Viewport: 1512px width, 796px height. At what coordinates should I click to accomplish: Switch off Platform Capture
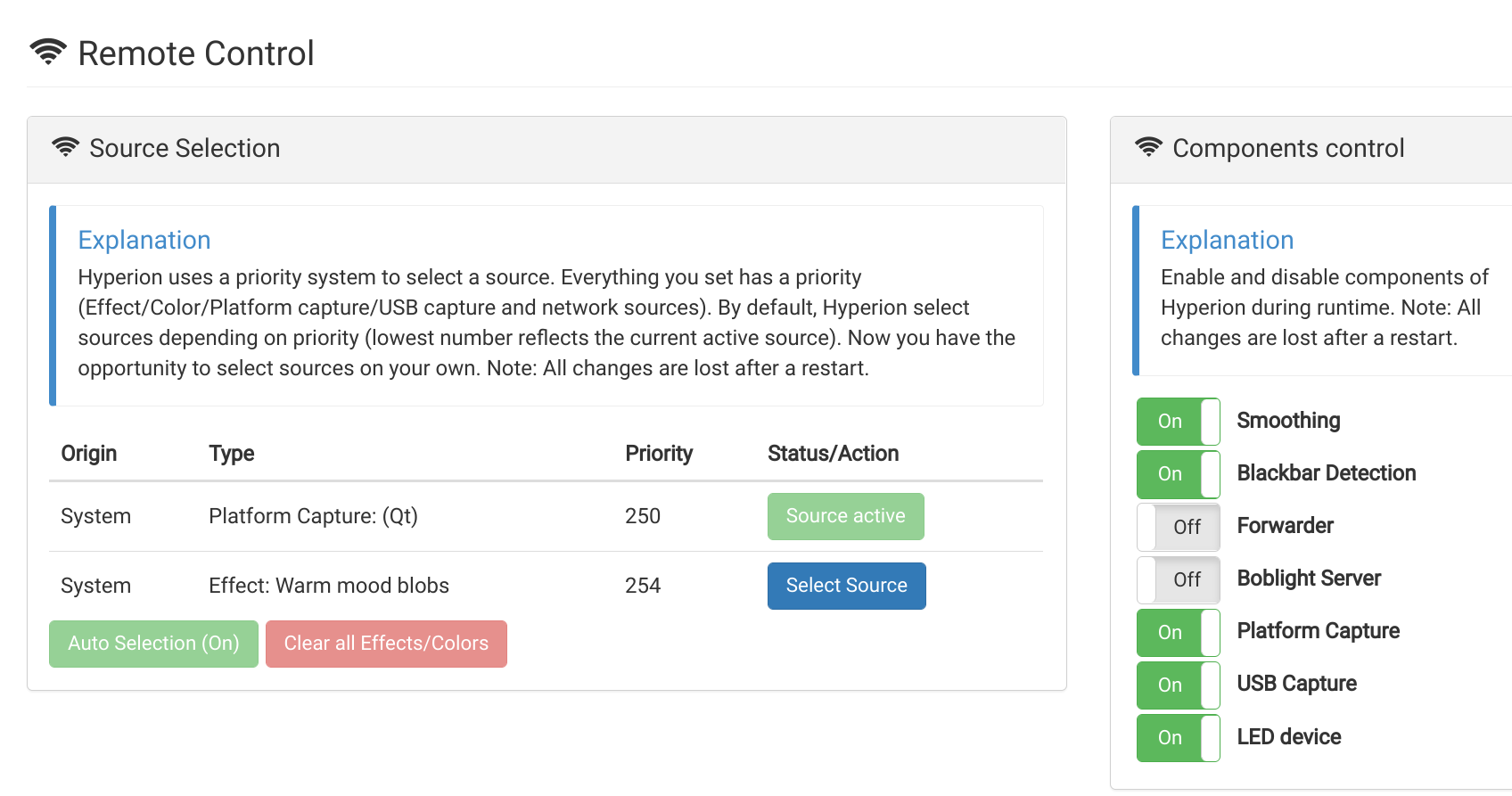1178,632
